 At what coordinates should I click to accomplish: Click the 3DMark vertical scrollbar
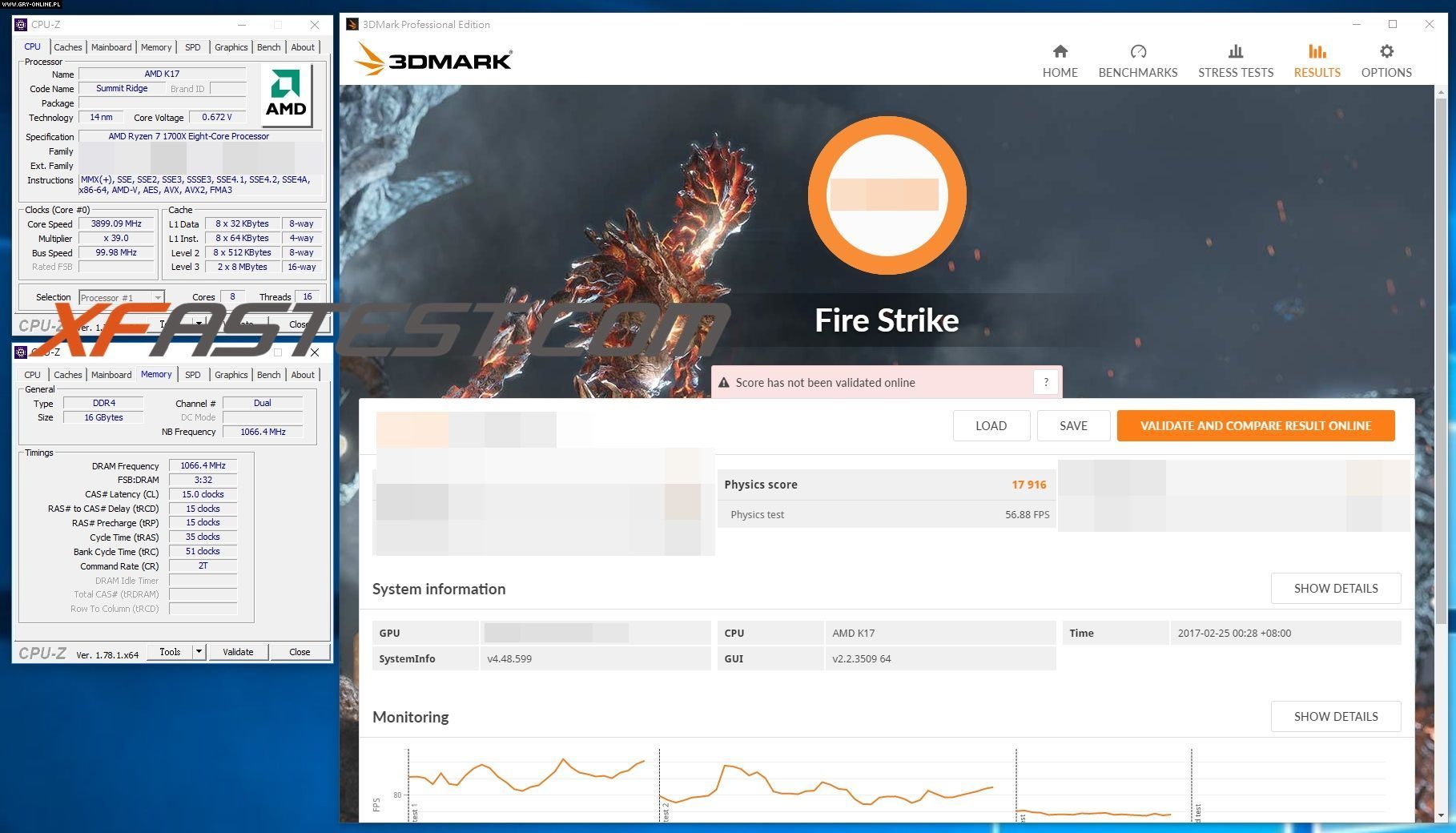click(1441, 360)
